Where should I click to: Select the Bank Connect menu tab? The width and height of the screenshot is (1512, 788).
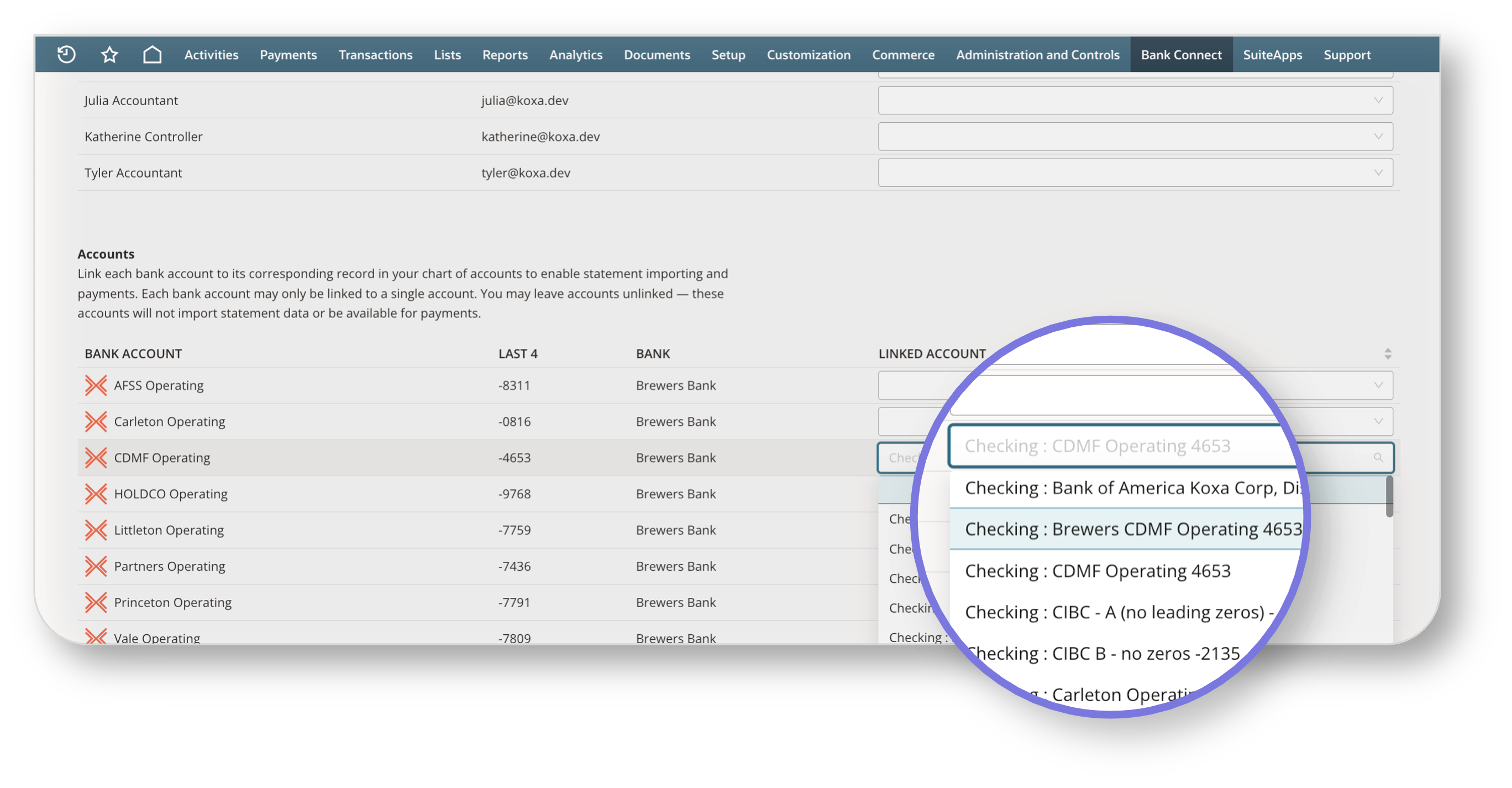click(1181, 55)
